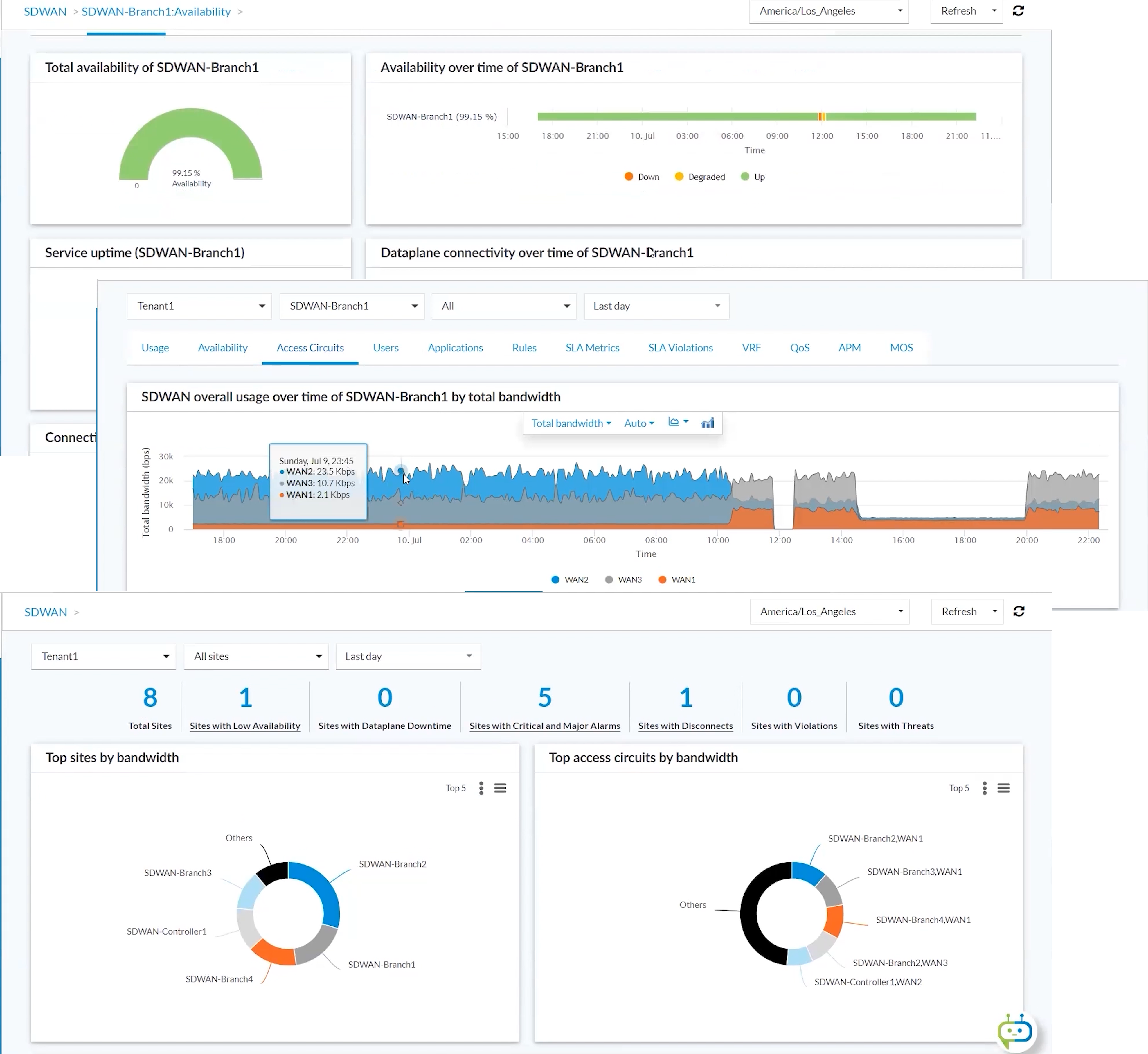Click the WAN1 orange legend swatch
The width and height of the screenshot is (1148, 1054).
click(662, 579)
